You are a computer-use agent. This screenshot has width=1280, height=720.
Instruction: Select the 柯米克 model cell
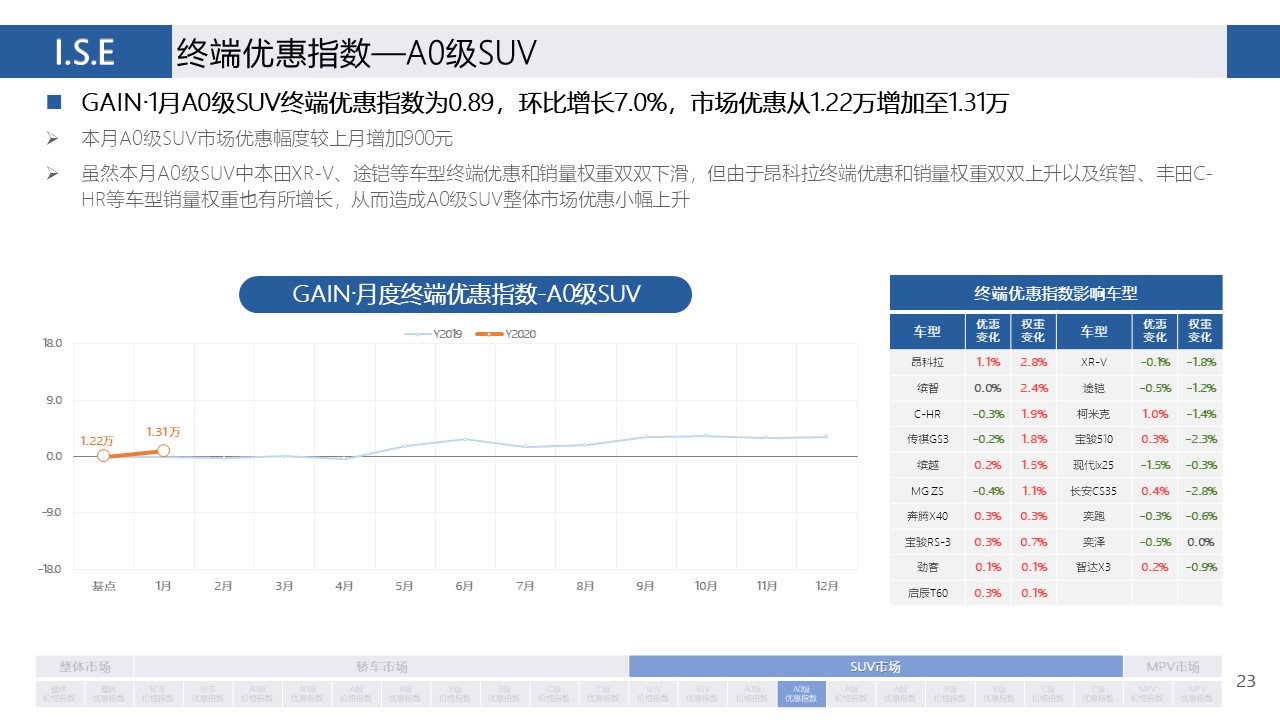(1094, 414)
